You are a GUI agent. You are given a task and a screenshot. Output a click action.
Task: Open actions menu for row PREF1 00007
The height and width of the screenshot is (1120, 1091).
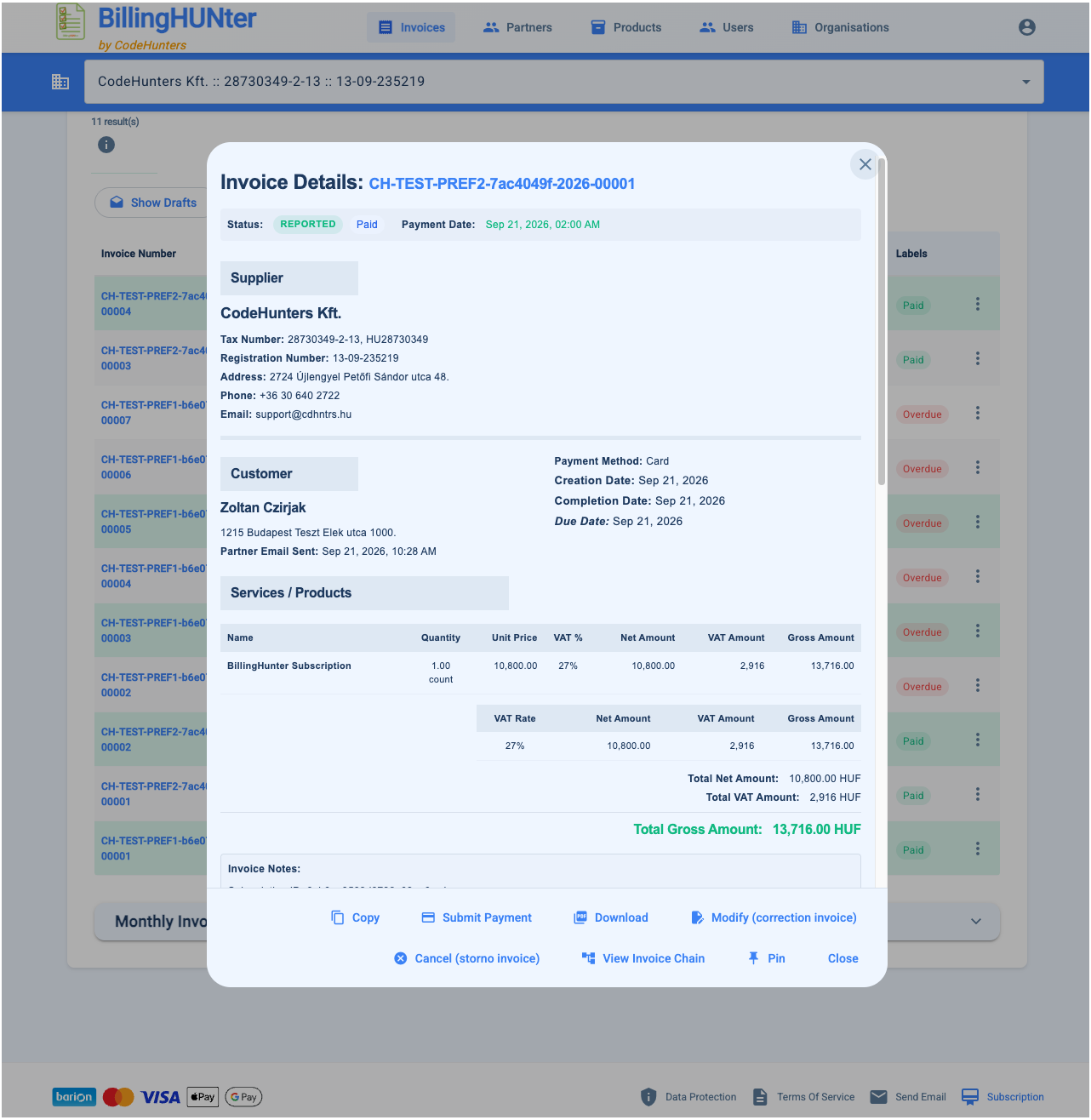click(x=978, y=413)
